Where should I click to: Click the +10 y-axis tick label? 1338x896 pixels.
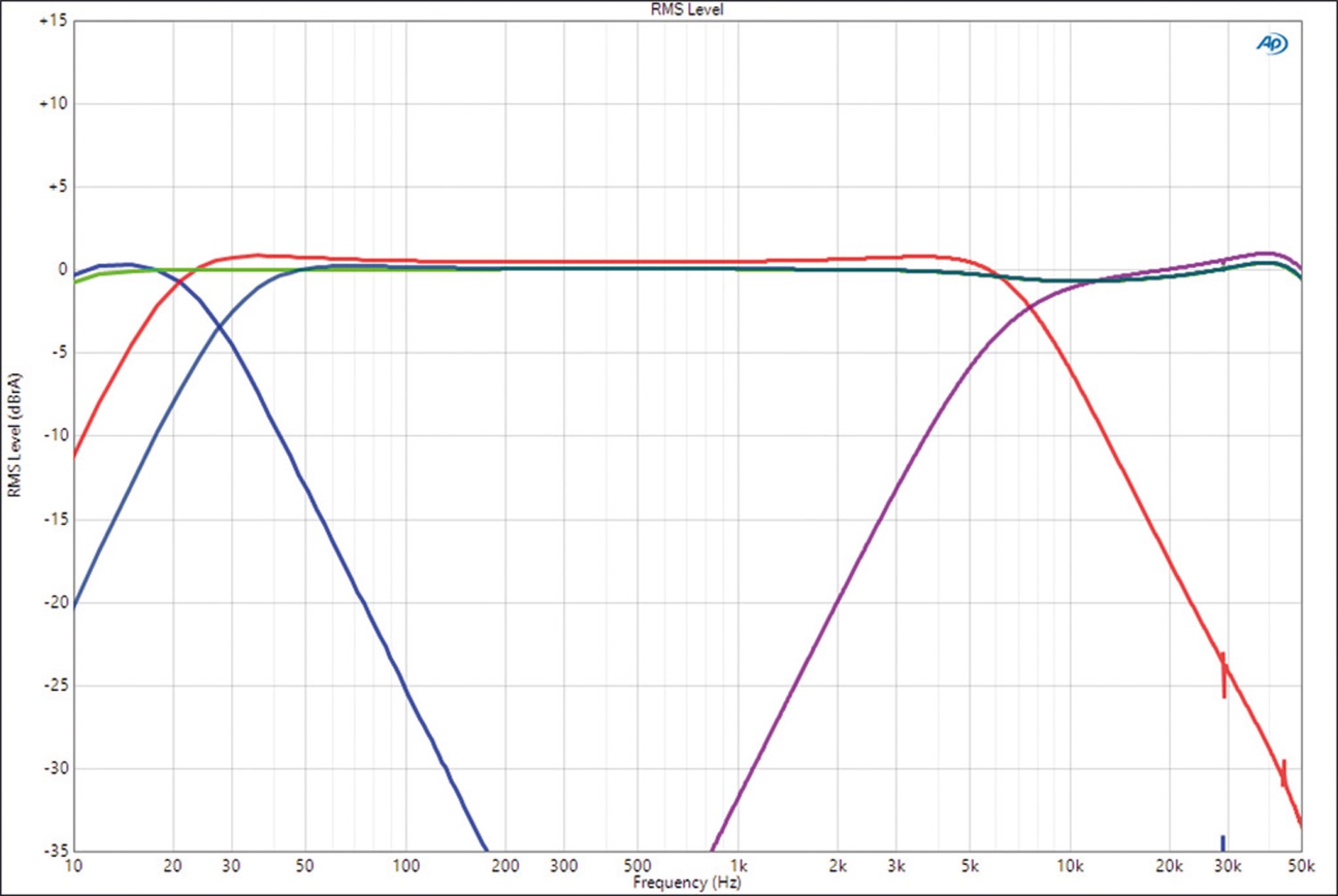(x=54, y=103)
